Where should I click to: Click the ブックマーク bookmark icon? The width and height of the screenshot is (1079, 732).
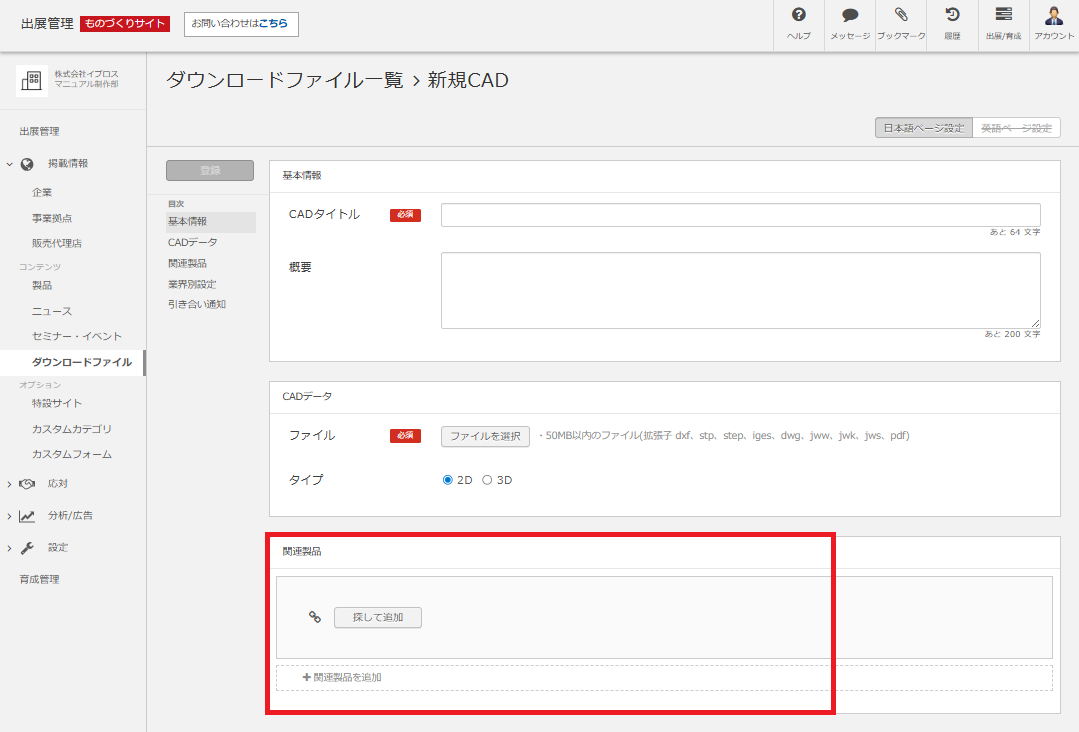pos(900,25)
